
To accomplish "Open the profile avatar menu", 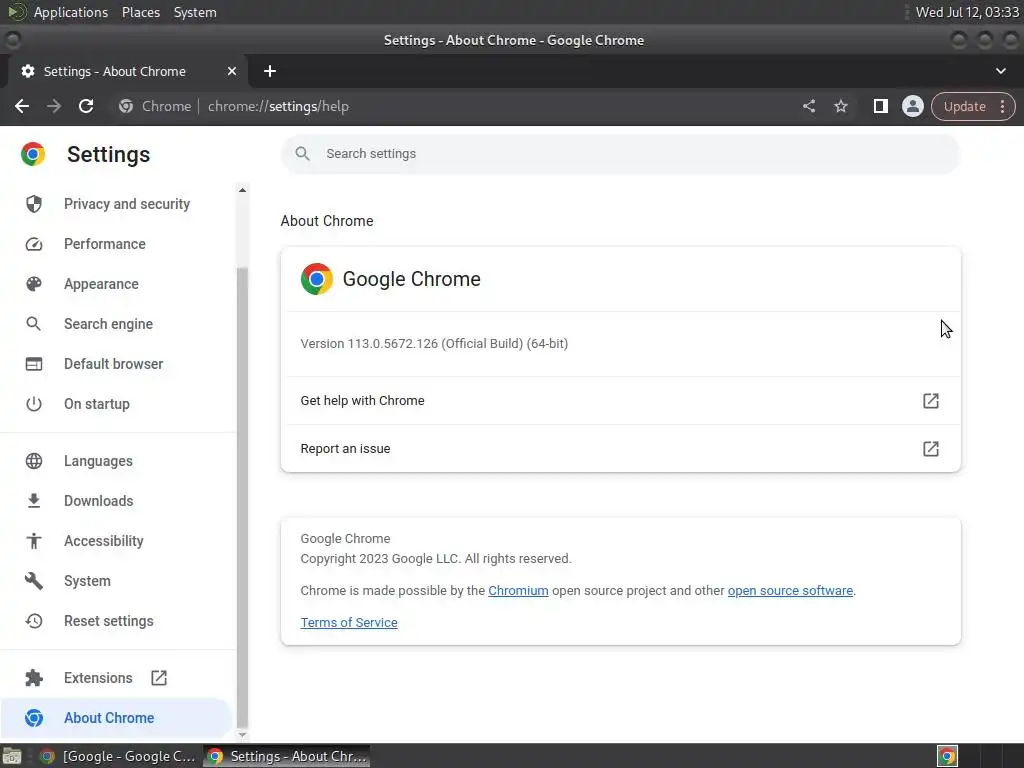I will tap(912, 106).
